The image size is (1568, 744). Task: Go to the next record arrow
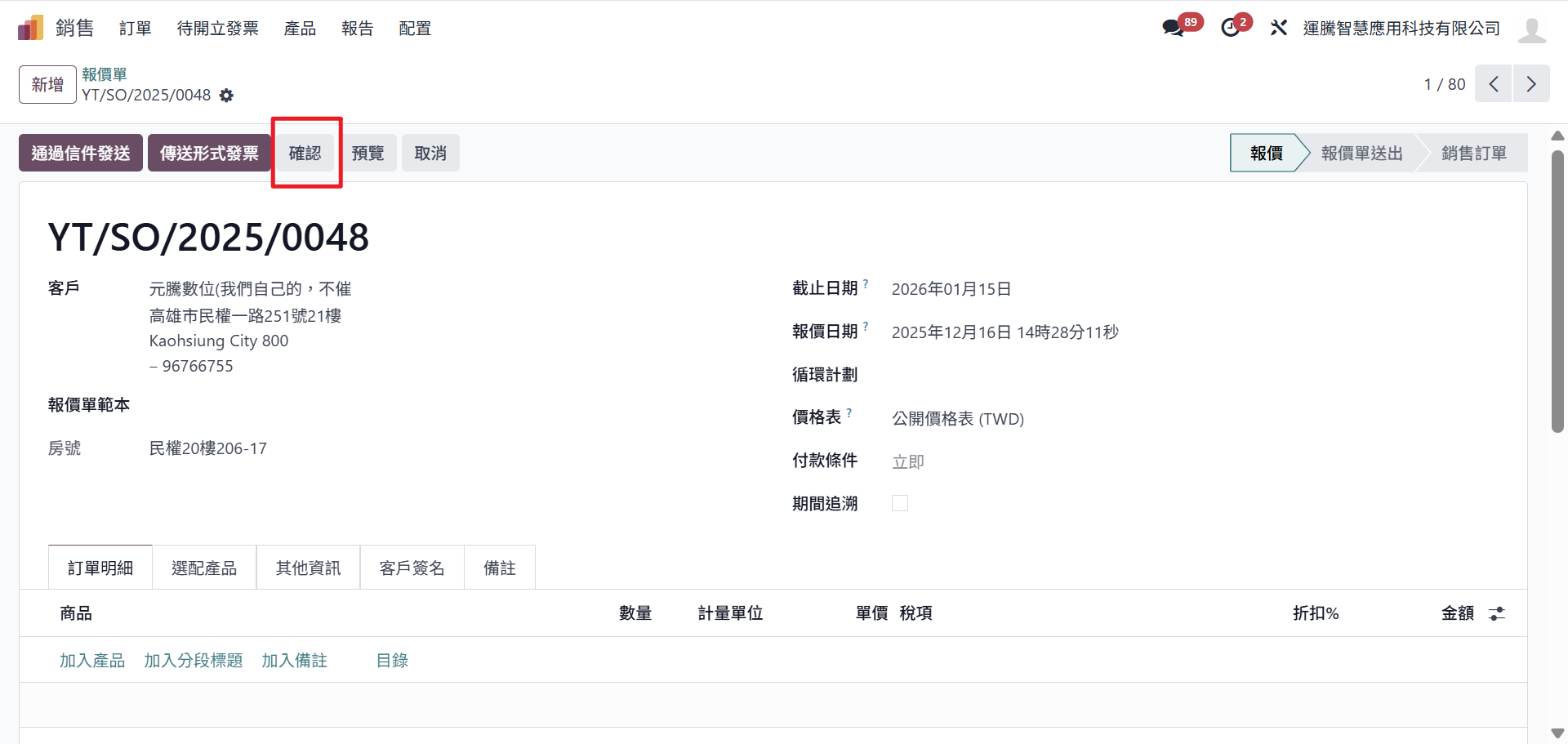1531,84
